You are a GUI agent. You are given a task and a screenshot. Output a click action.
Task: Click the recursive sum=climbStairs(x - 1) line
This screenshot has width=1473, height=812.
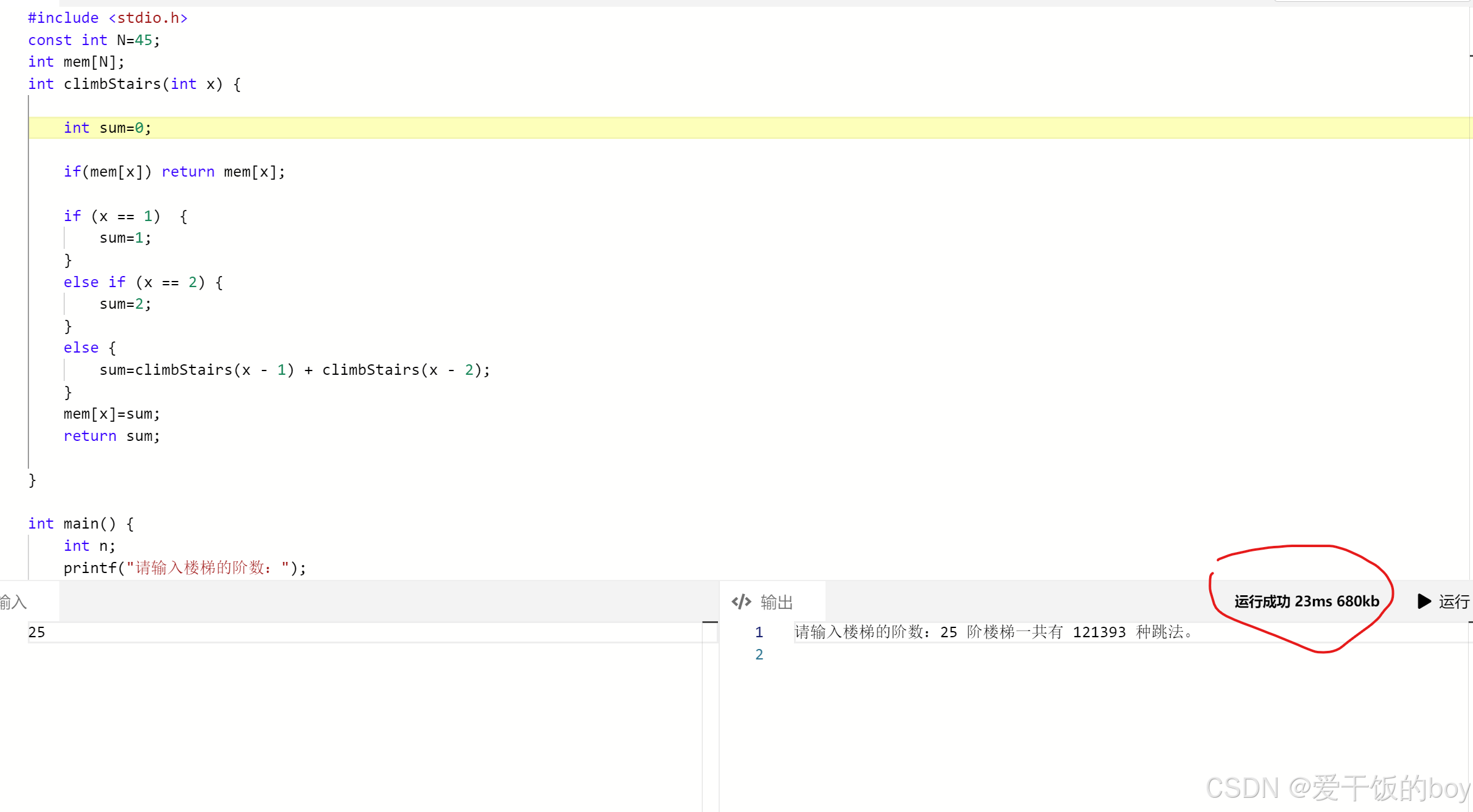[x=295, y=370]
